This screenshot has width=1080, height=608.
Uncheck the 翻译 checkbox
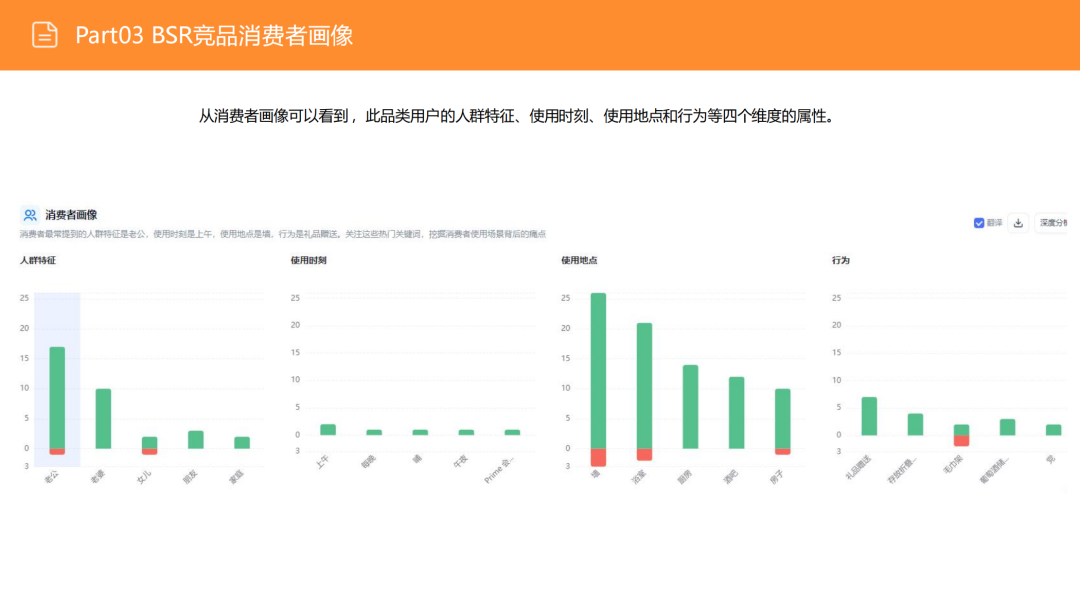tap(979, 223)
